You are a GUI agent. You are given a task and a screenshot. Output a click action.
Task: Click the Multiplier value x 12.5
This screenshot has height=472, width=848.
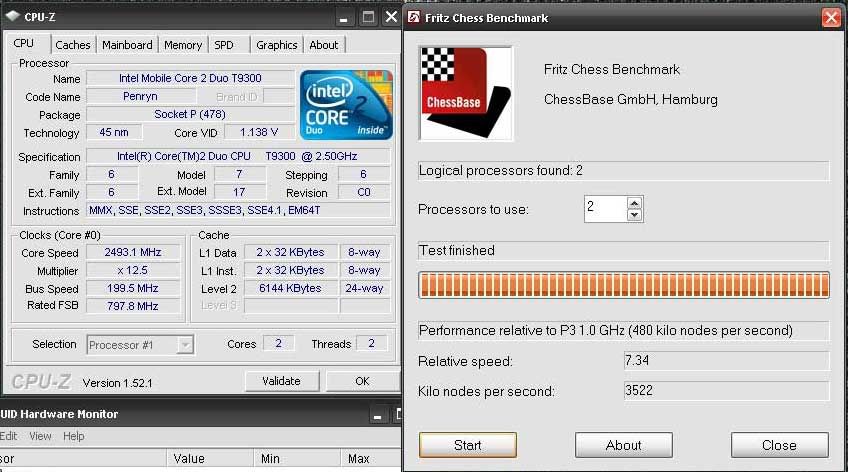tap(133, 270)
